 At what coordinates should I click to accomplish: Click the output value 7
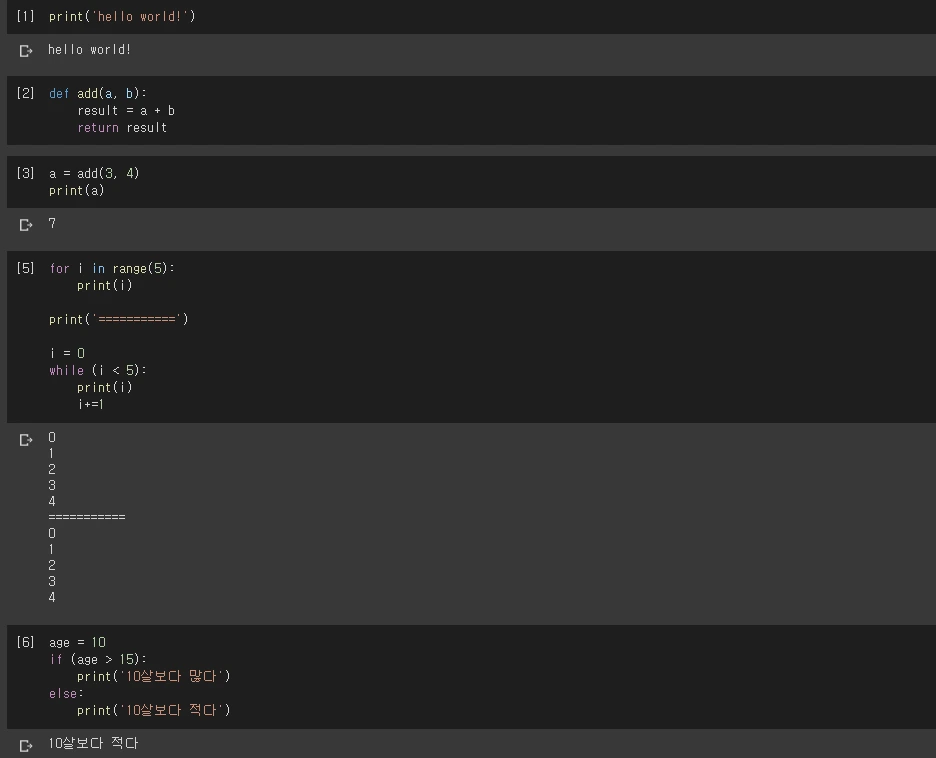52,223
